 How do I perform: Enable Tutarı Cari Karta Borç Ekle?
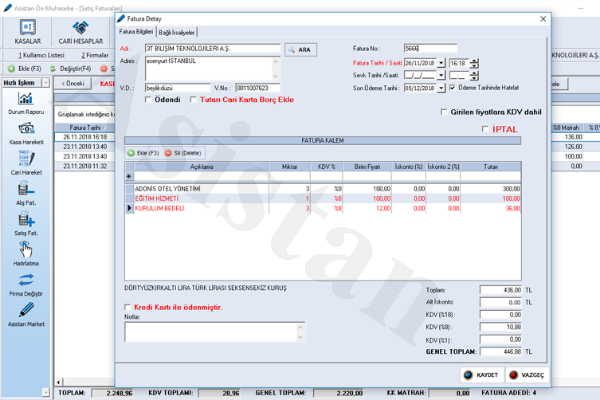(193, 100)
